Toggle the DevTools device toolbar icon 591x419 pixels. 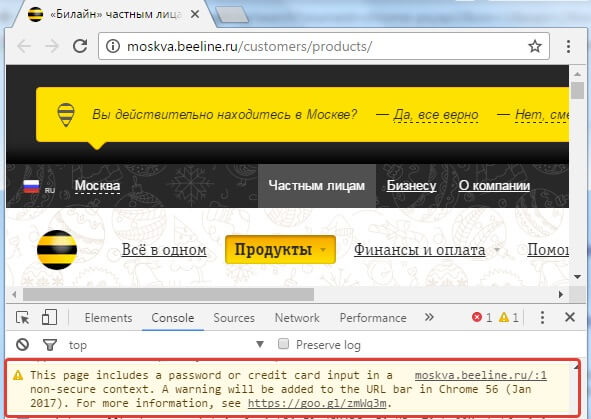coord(49,317)
